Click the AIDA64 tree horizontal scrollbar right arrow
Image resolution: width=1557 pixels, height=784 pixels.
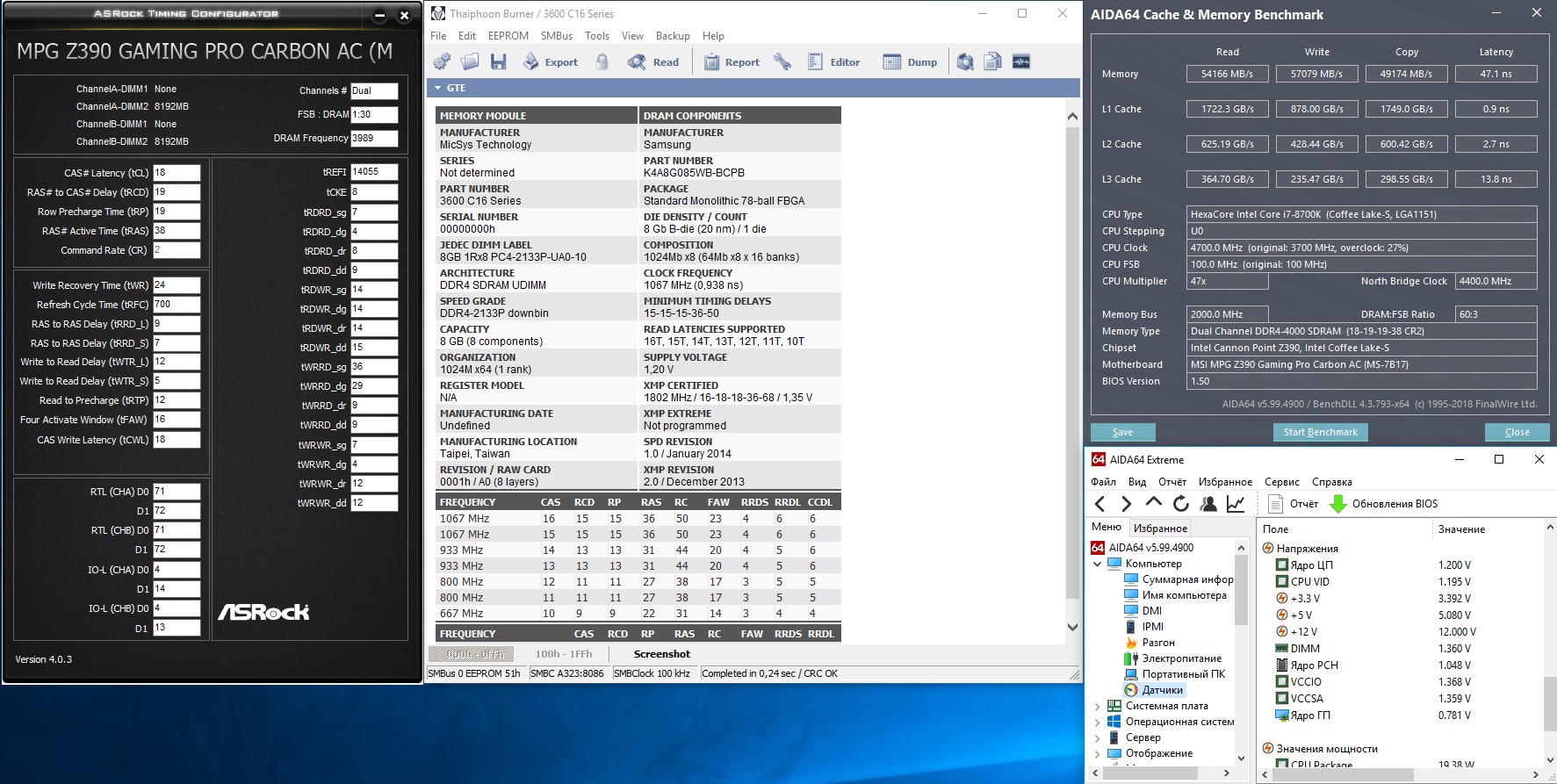tap(1227, 773)
